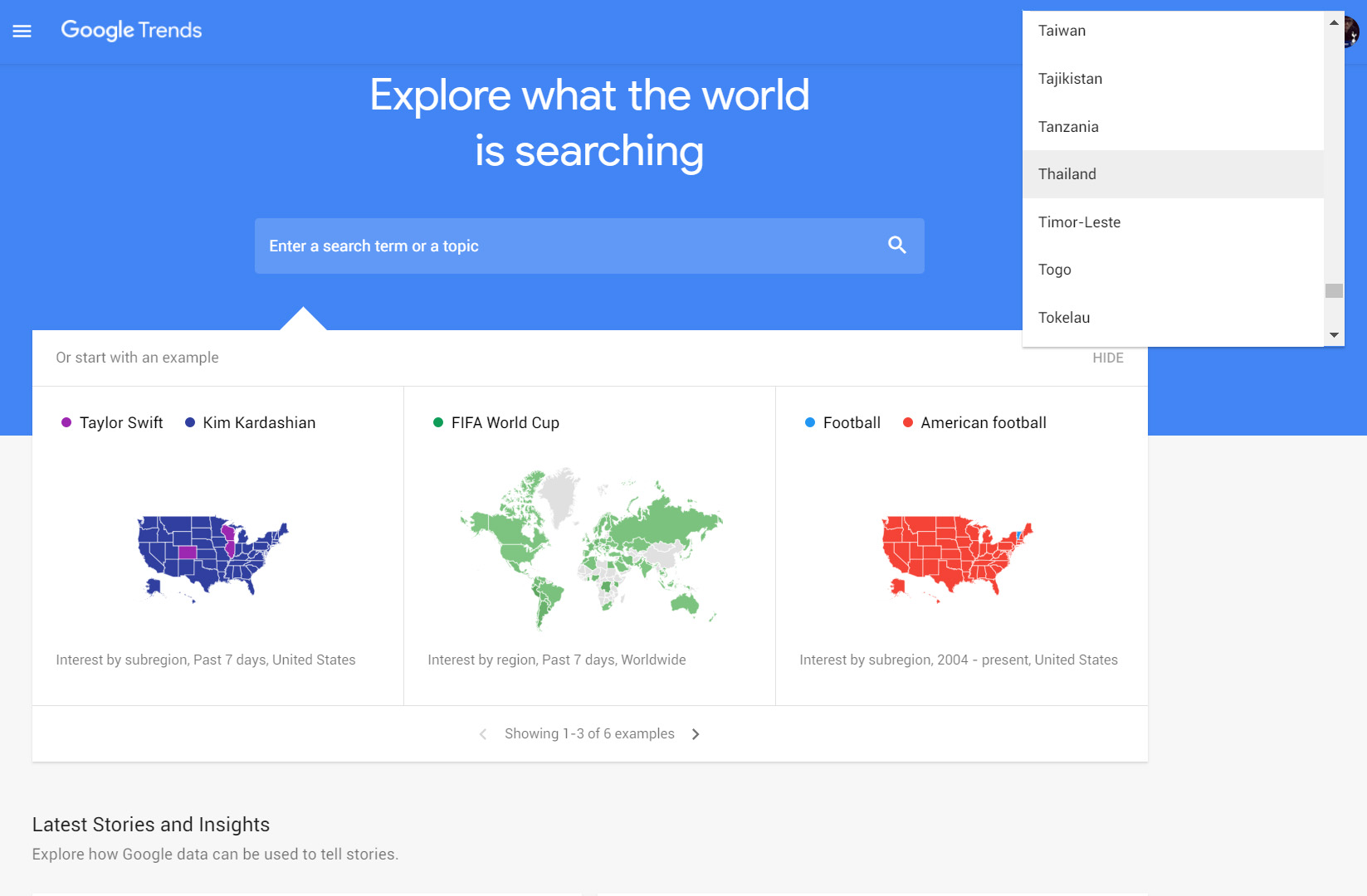Hide the examples panel
The width and height of the screenshot is (1367, 896).
tap(1107, 358)
